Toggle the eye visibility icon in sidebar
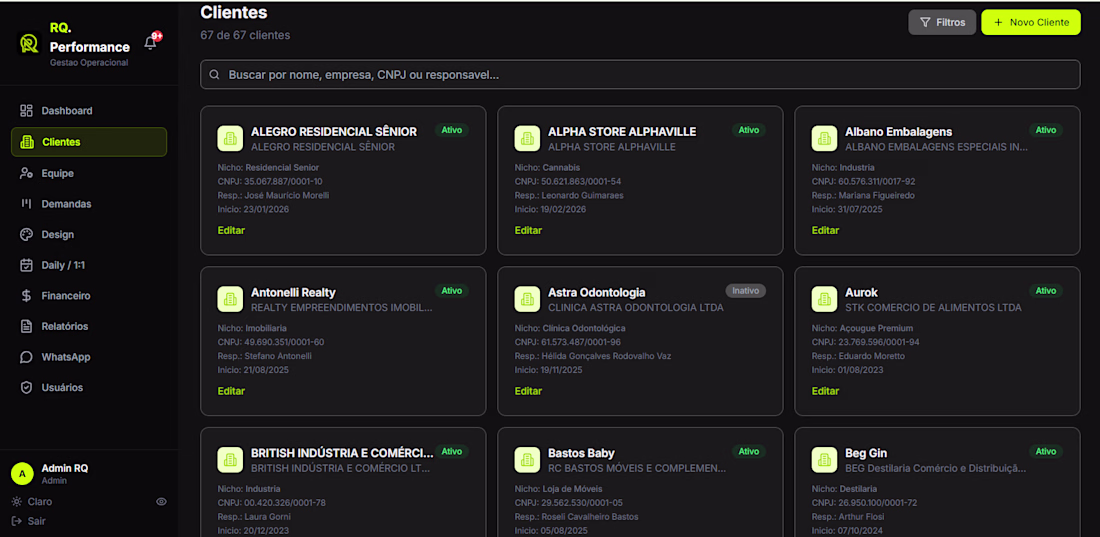Viewport: 1100px width, 537px height. pos(161,502)
